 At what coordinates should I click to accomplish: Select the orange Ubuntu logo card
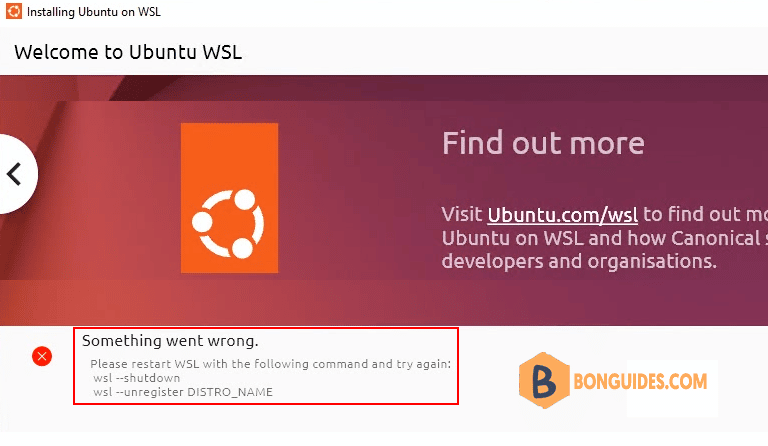229,198
